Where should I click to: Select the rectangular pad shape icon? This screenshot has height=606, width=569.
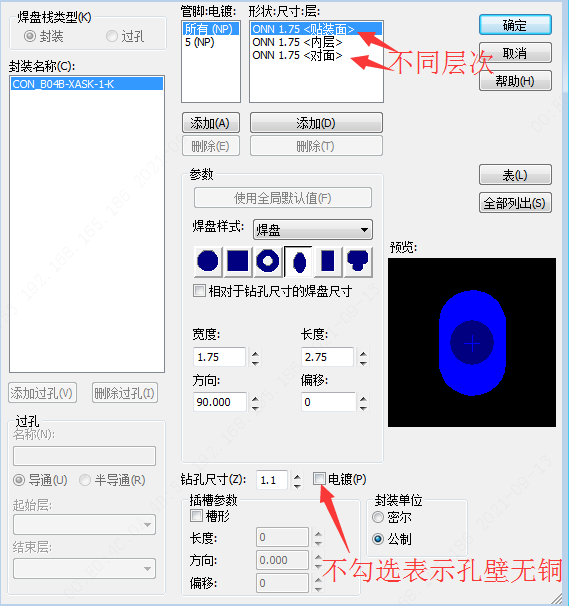pos(328,261)
